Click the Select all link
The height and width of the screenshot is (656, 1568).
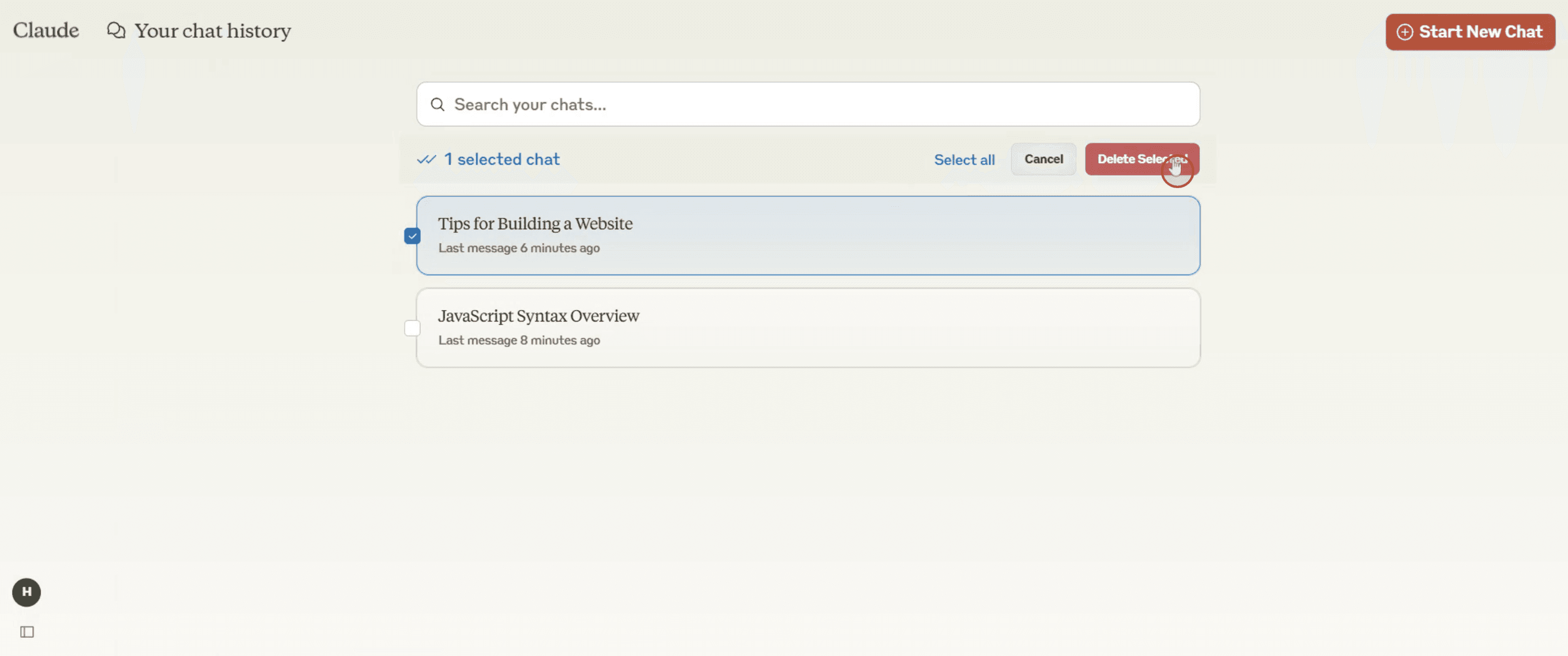pos(964,159)
